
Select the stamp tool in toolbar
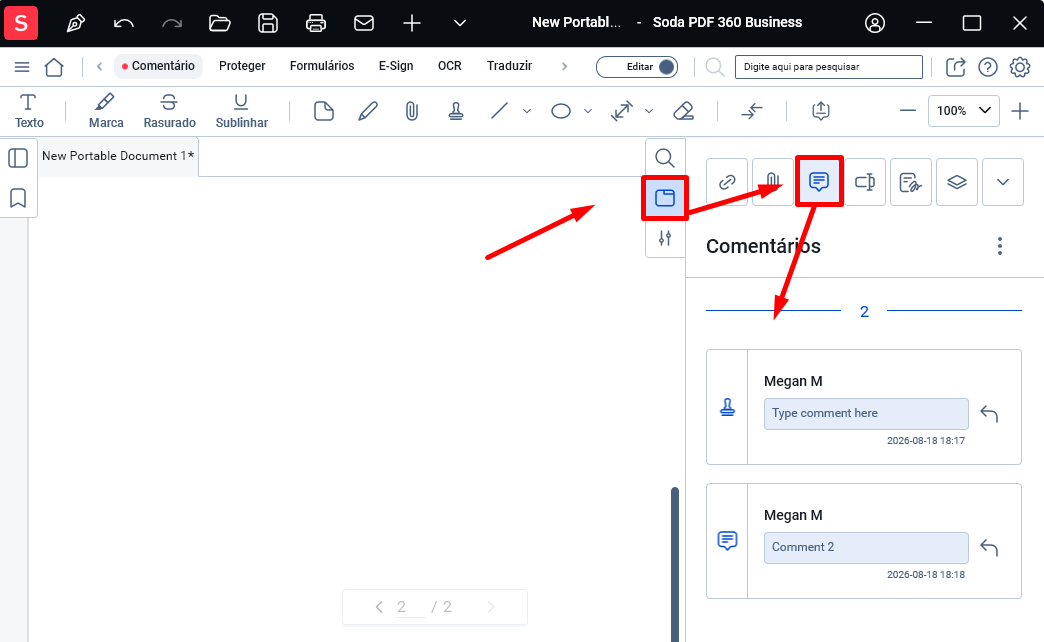(455, 111)
